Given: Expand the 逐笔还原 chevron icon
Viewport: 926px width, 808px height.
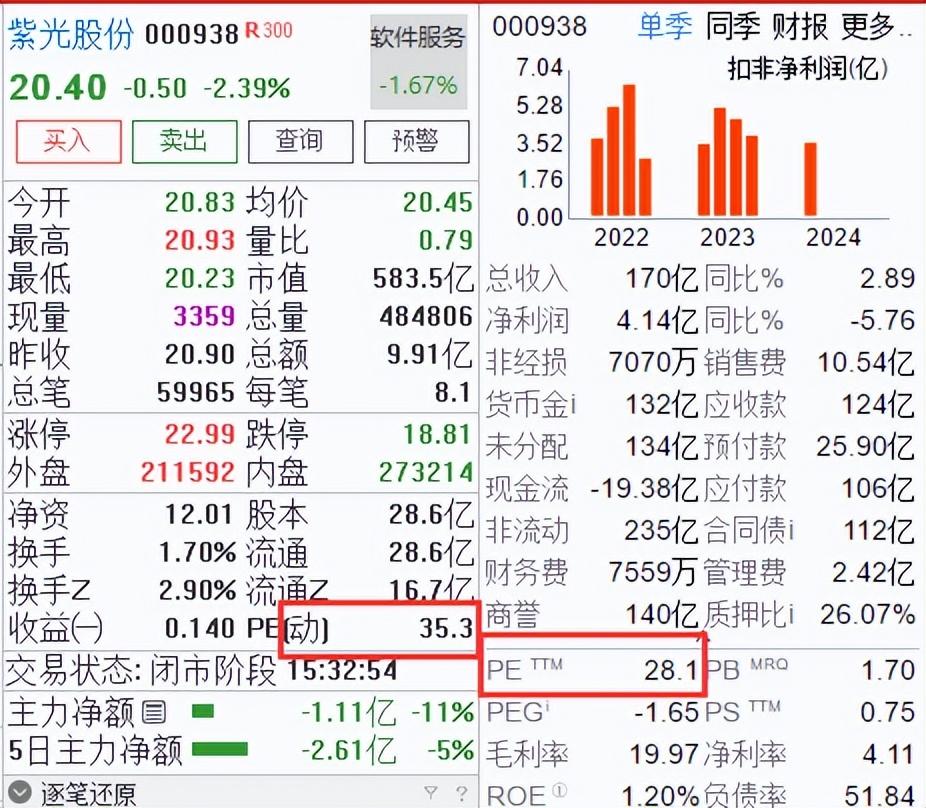Looking at the screenshot, I should (x=20, y=793).
